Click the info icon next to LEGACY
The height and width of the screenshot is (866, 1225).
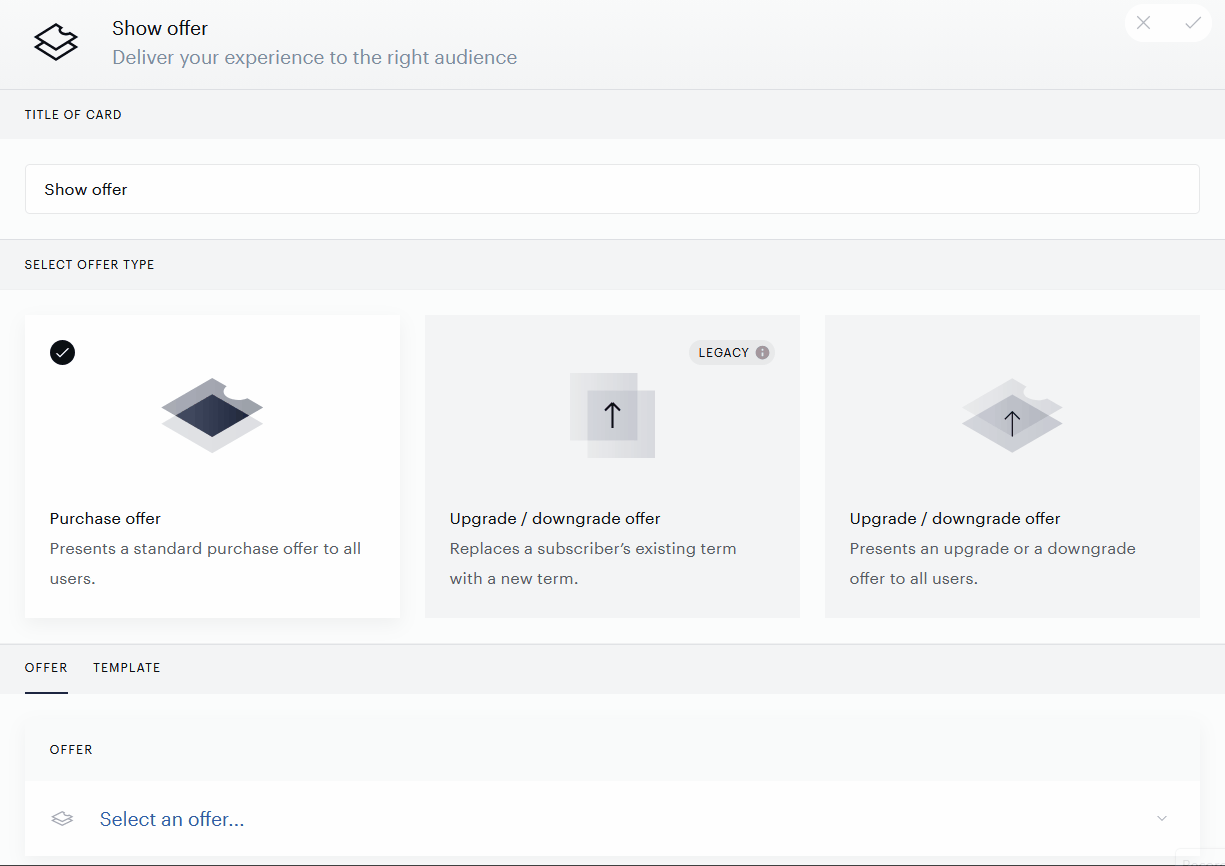tap(762, 353)
